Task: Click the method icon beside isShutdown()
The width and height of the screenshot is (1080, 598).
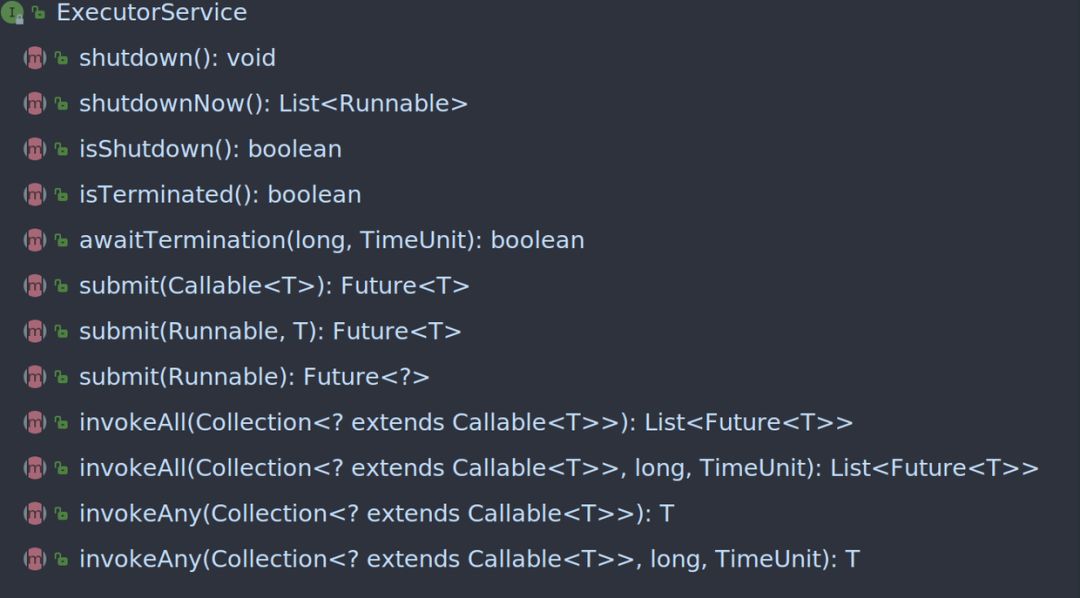Action: tap(35, 149)
